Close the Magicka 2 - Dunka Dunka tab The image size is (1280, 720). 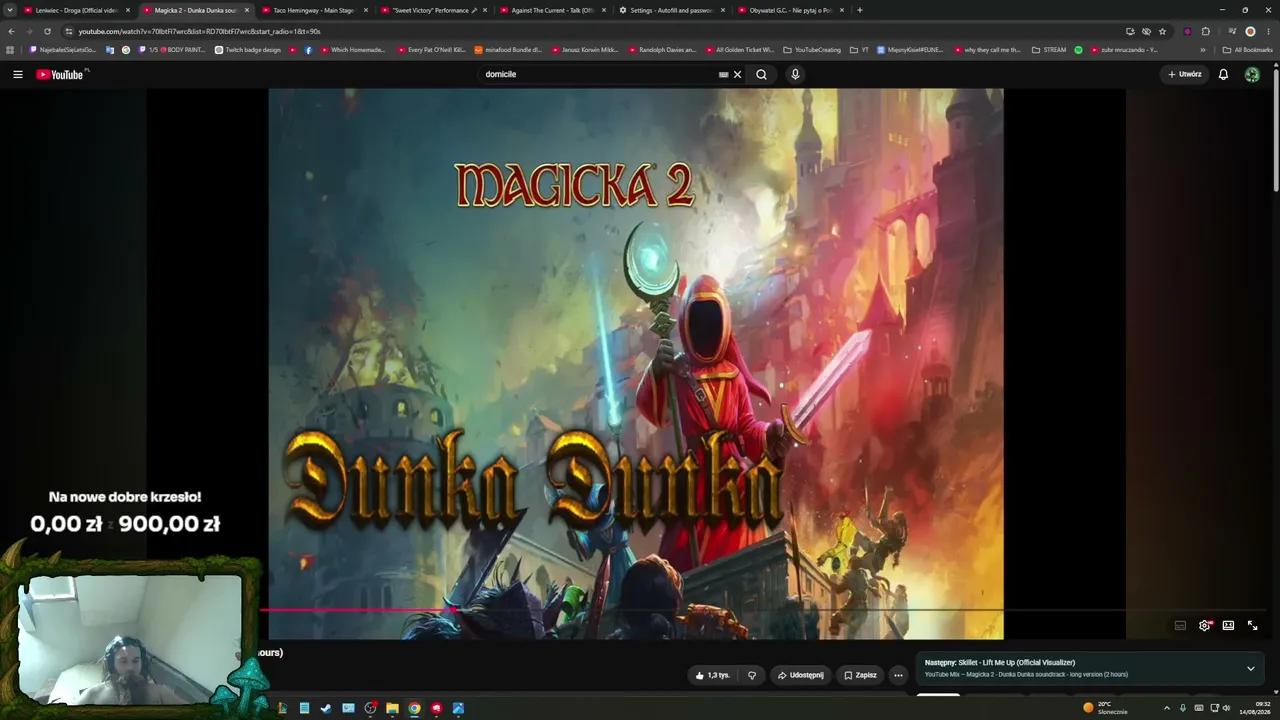(247, 10)
